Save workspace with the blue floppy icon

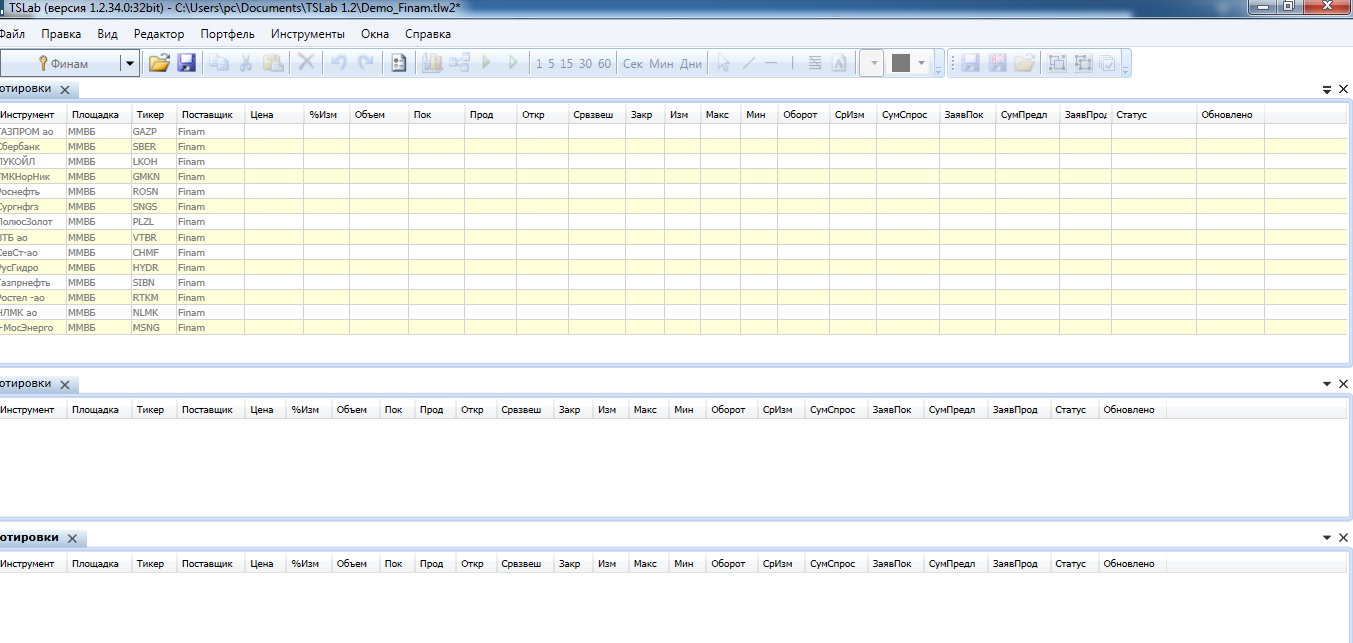[x=186, y=63]
